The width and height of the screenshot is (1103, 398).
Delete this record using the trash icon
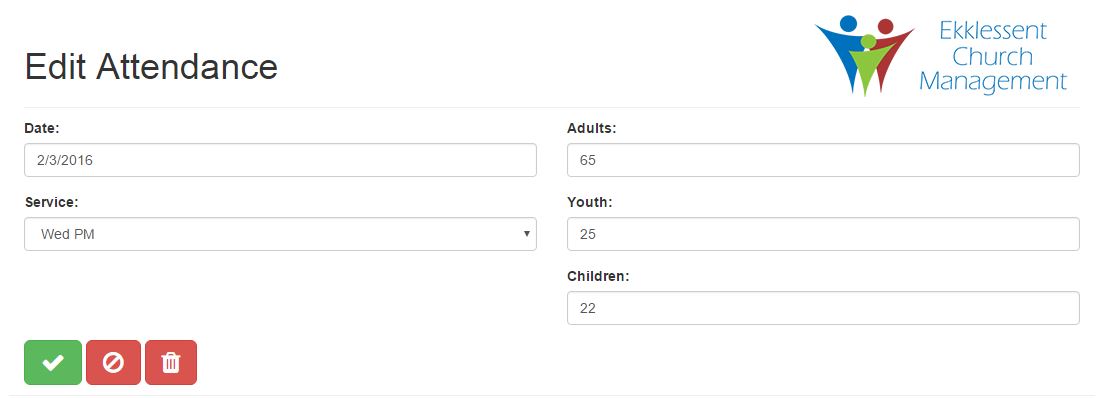(171, 363)
